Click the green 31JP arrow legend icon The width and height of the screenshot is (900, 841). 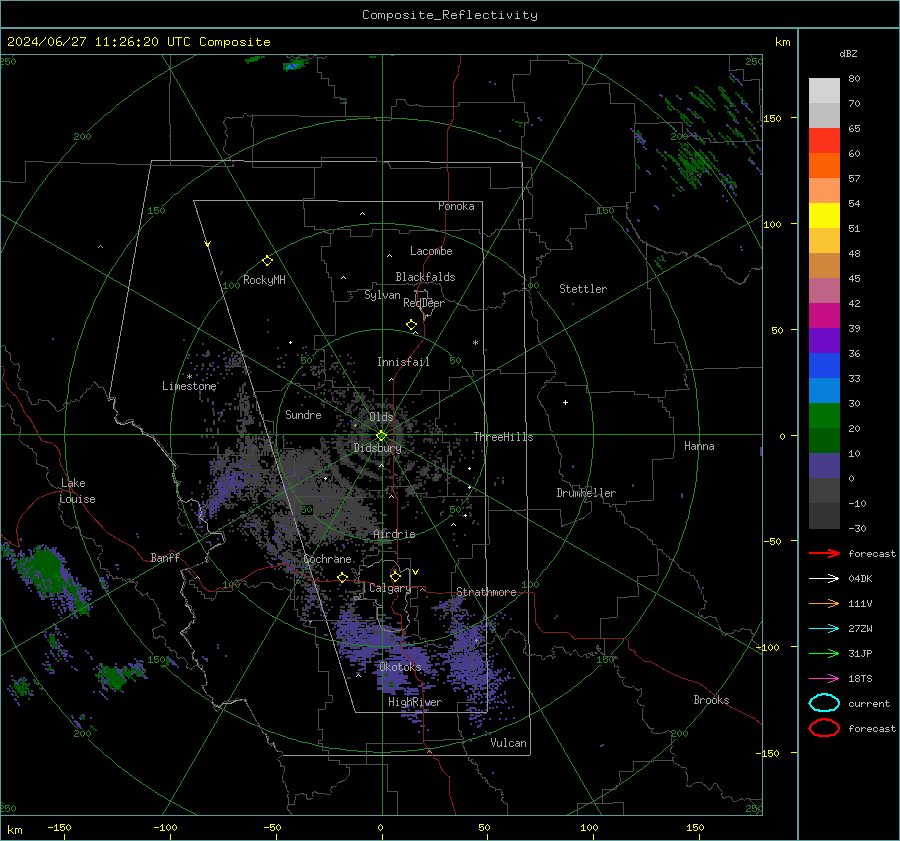[824, 653]
